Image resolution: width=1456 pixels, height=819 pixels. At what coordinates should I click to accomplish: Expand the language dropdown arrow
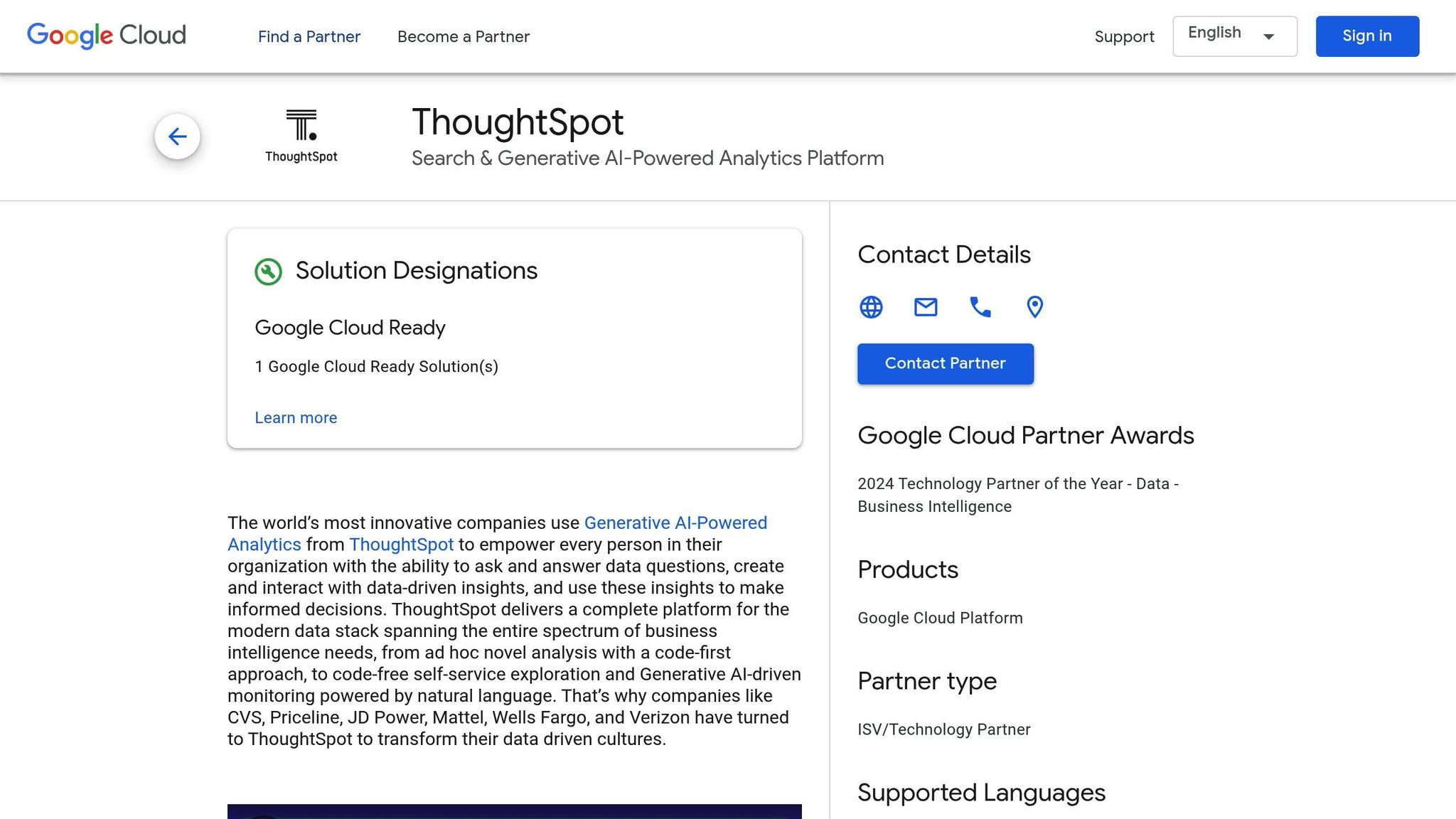1270,36
